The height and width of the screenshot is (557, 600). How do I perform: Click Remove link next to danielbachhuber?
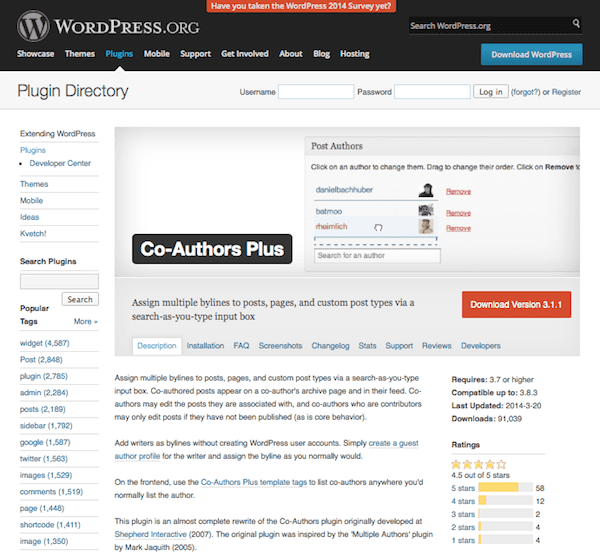[x=458, y=191]
